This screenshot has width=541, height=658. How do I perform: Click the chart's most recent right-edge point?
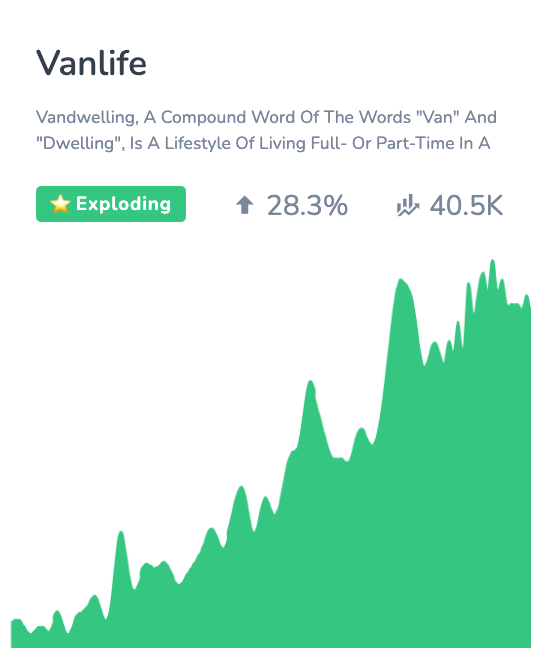[530, 308]
